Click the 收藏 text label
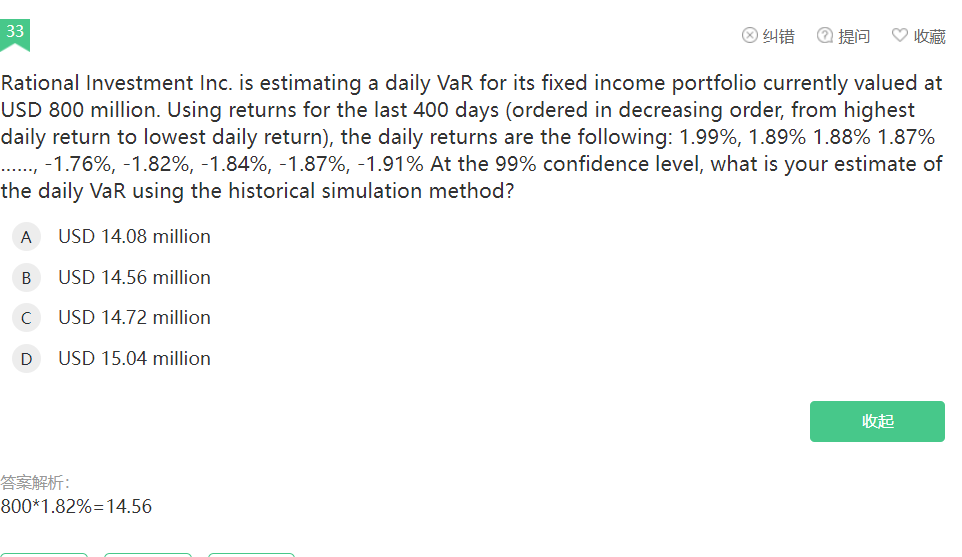Viewport: 962px width, 557px height. click(x=929, y=37)
